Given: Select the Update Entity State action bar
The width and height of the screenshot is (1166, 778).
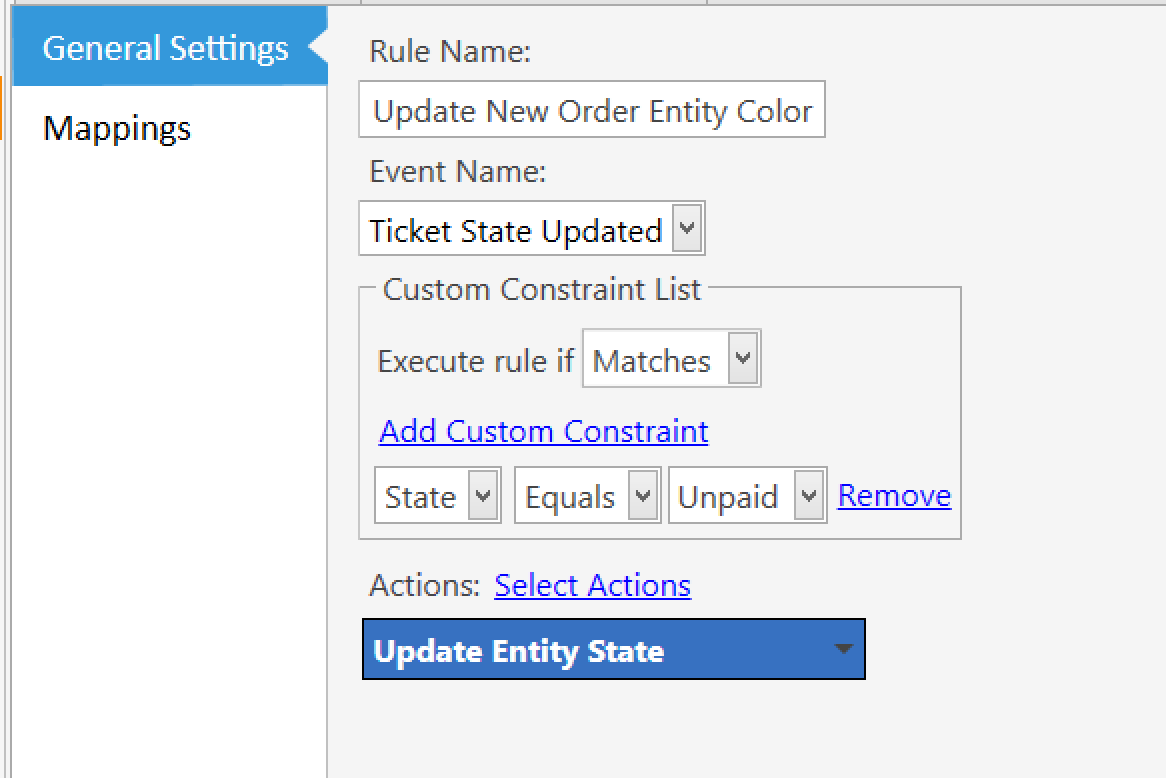Looking at the screenshot, I should (613, 649).
